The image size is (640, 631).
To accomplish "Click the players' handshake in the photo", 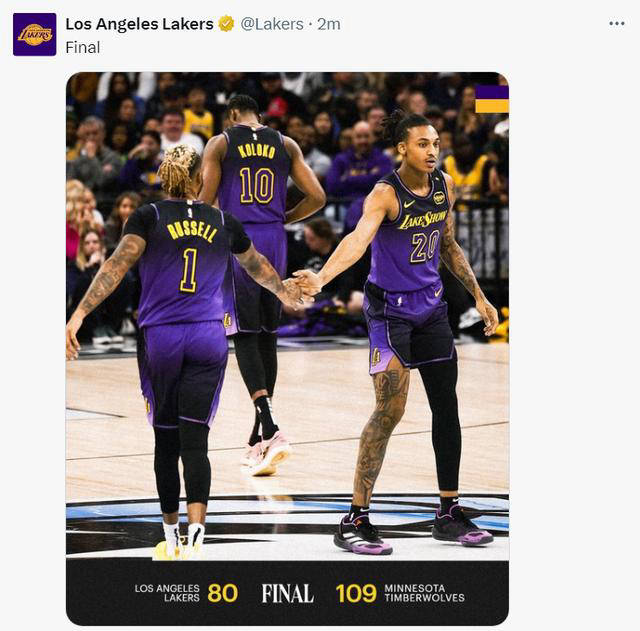I will click(x=300, y=287).
